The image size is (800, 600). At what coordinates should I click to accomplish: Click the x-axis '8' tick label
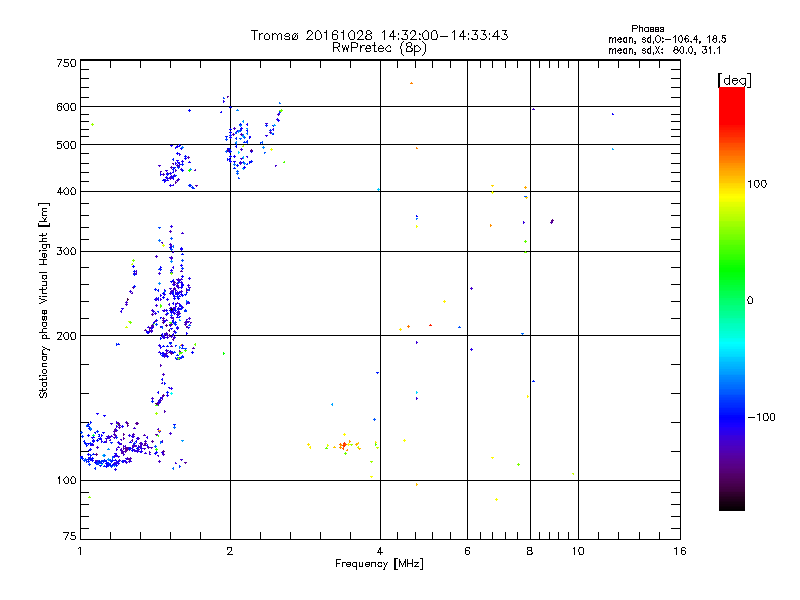[530, 551]
